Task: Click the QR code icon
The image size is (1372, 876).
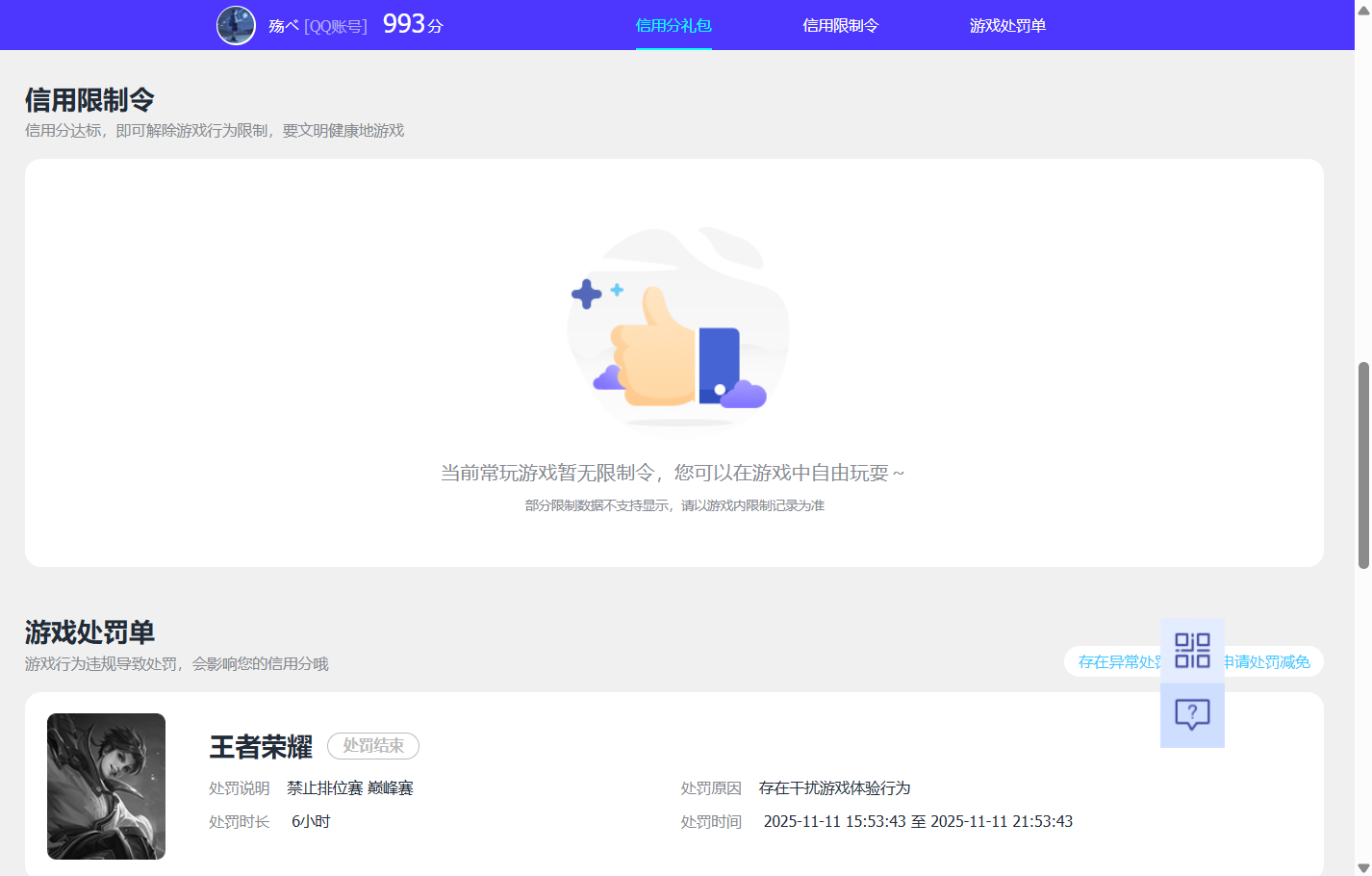Action: [1193, 651]
